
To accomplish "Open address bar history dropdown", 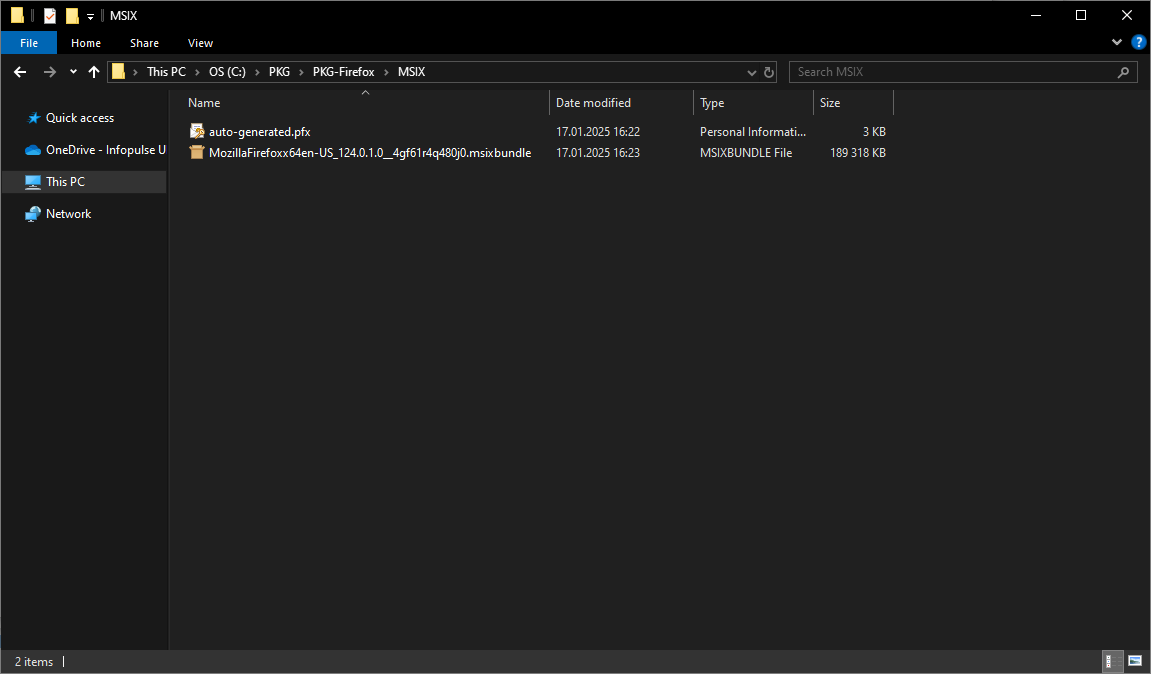I will pos(752,72).
